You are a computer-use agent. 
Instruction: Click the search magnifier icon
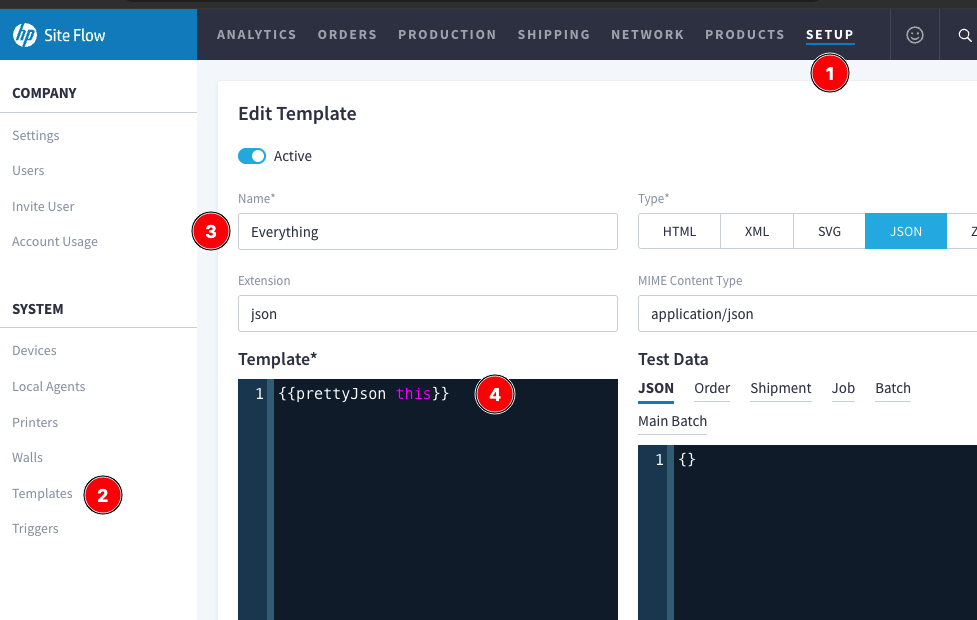(964, 35)
